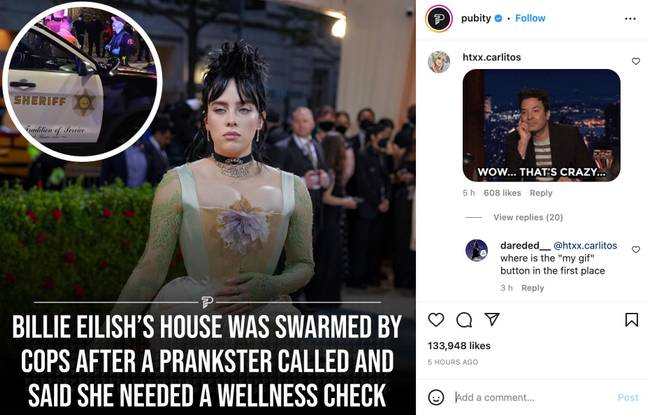The width and height of the screenshot is (648, 415).
Task: Focus the Add a comment field
Action: click(x=533, y=398)
